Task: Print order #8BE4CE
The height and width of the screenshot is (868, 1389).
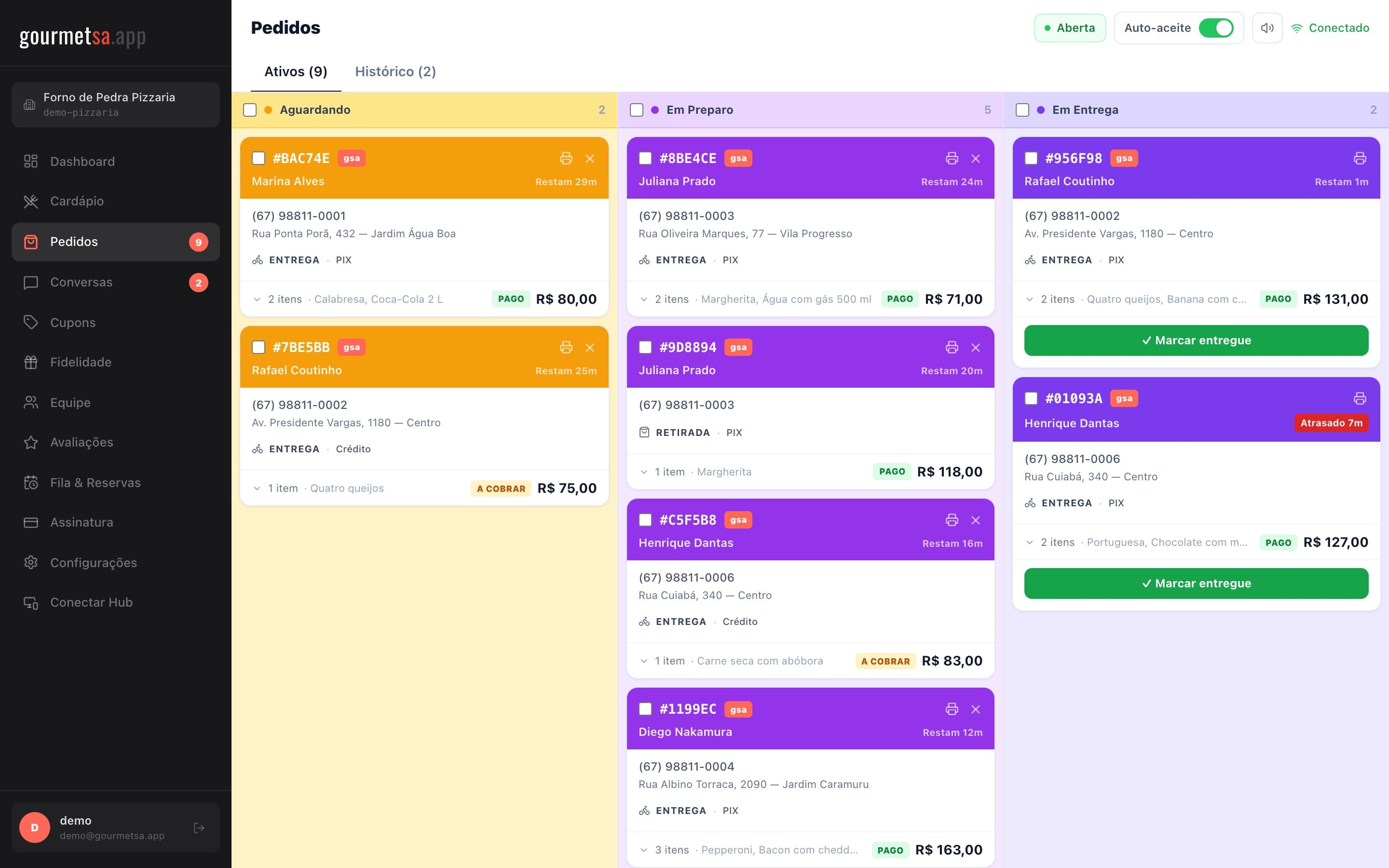Action: click(x=952, y=159)
